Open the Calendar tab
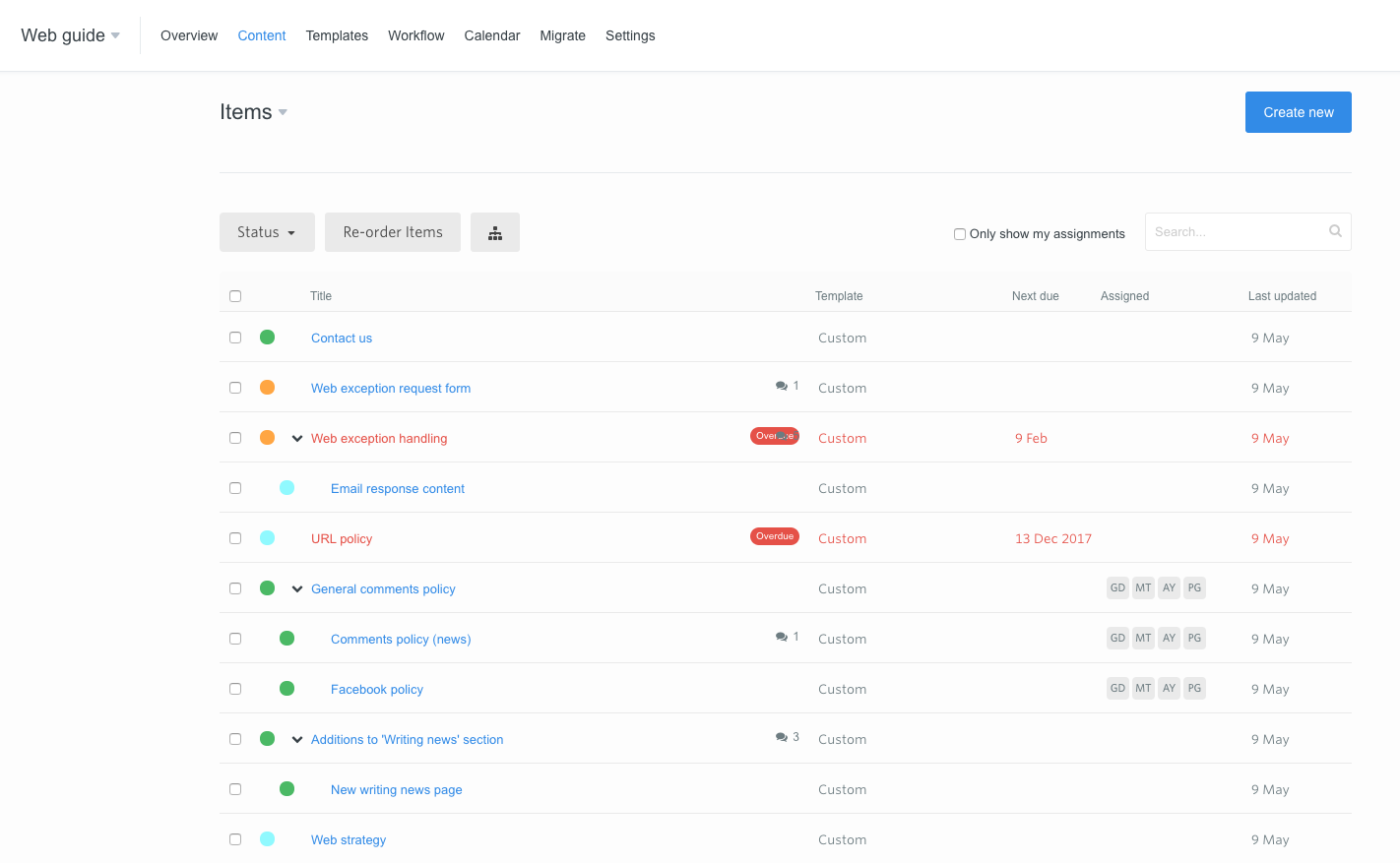The width and height of the screenshot is (1400, 863). (491, 35)
